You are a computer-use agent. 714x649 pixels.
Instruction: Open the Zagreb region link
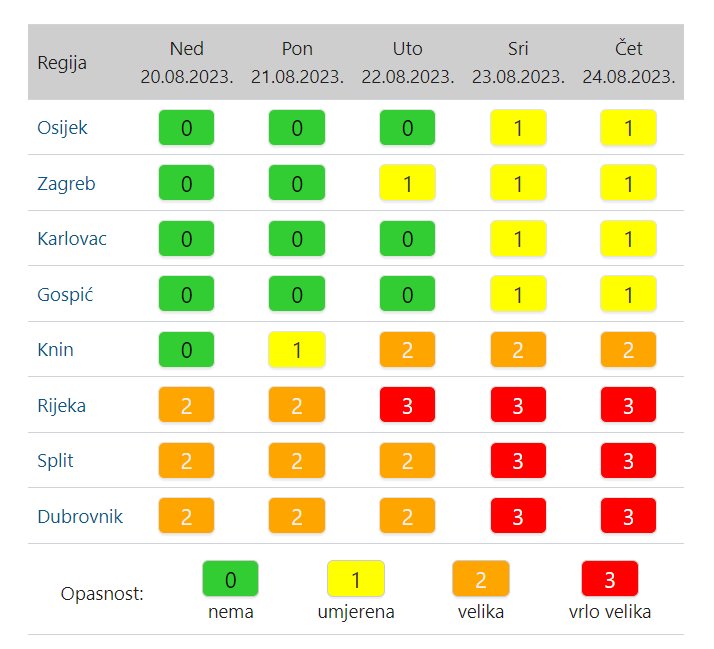(x=66, y=184)
